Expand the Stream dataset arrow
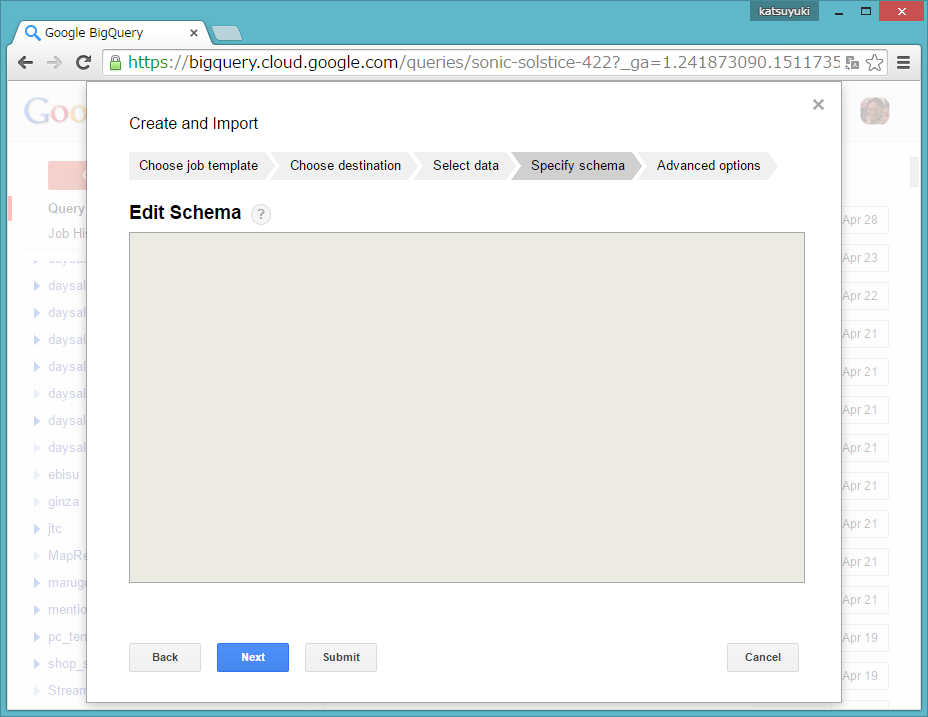This screenshot has width=928, height=717. 37,691
